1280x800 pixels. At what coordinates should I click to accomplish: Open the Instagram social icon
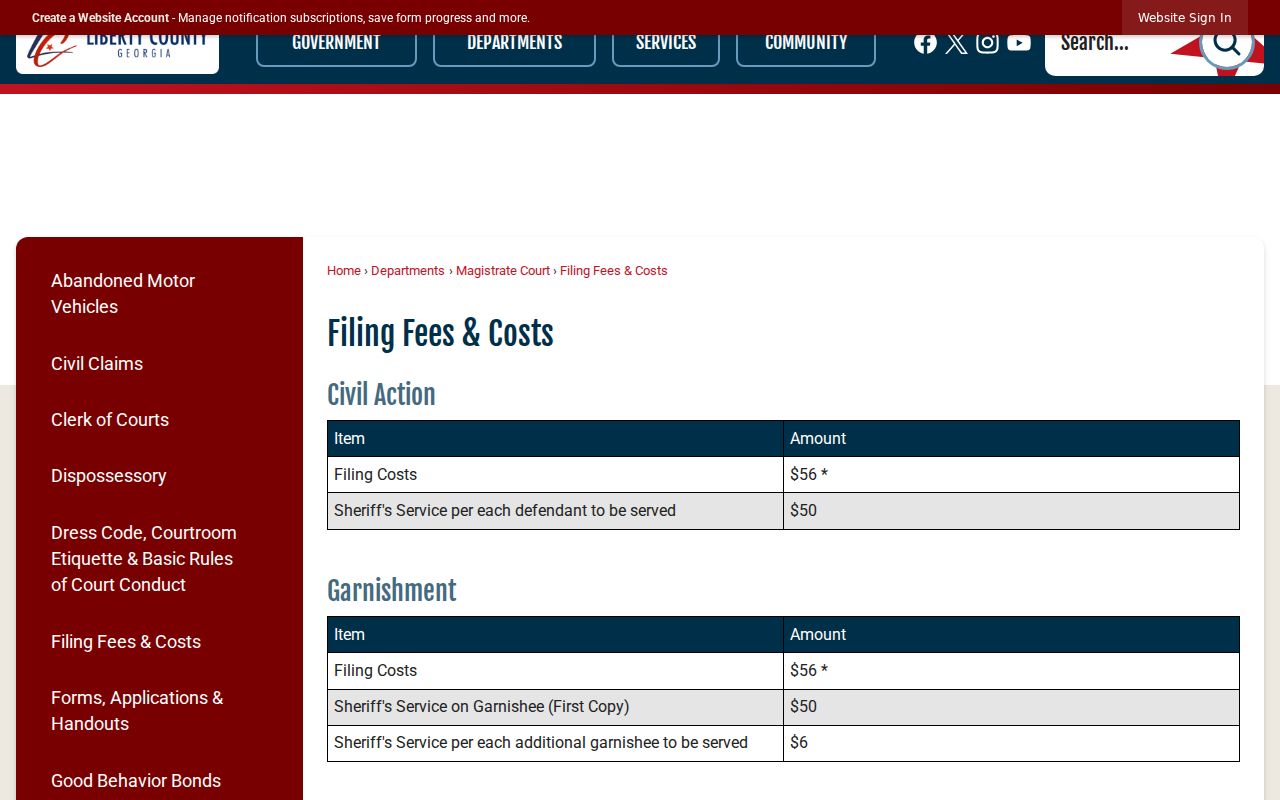(x=987, y=42)
